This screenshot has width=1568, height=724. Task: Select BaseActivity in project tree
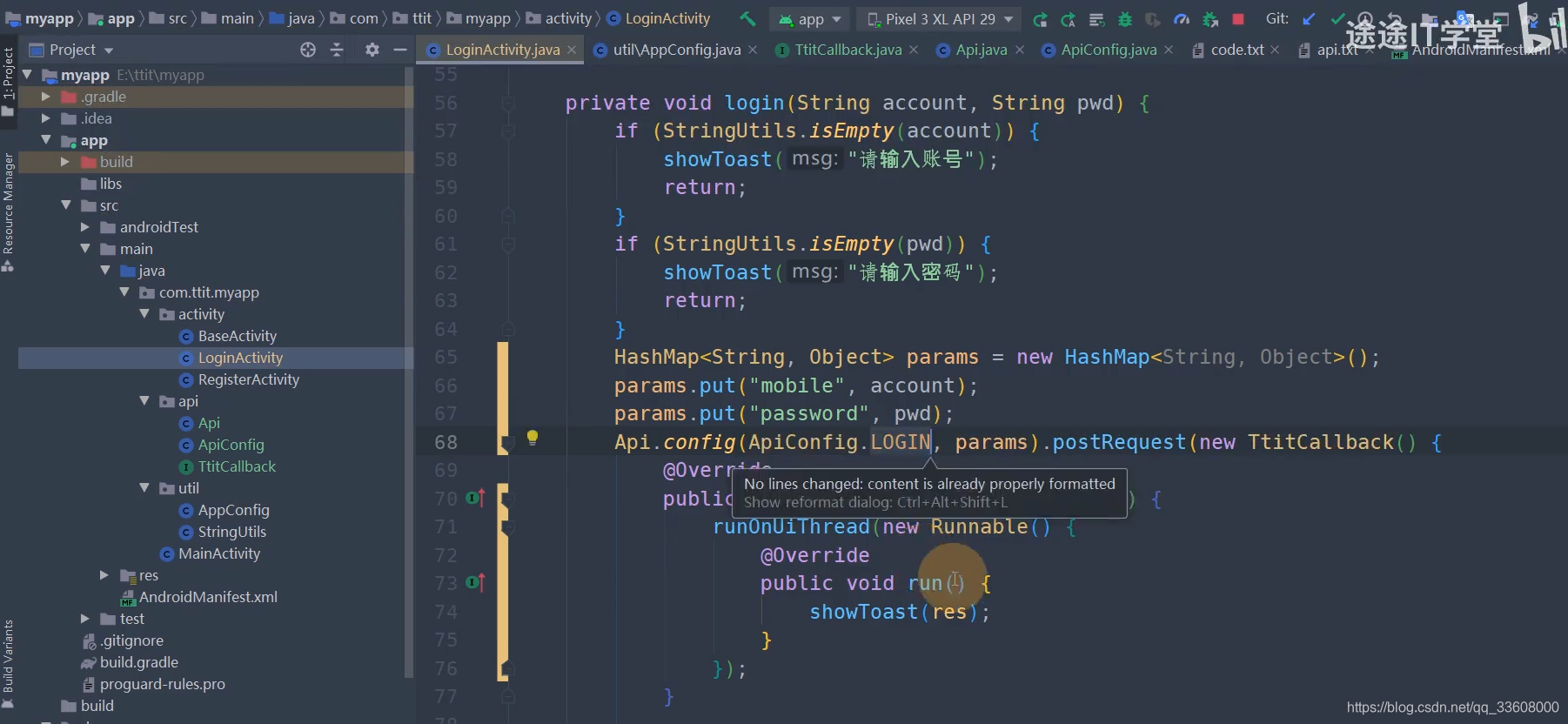[x=228, y=336]
